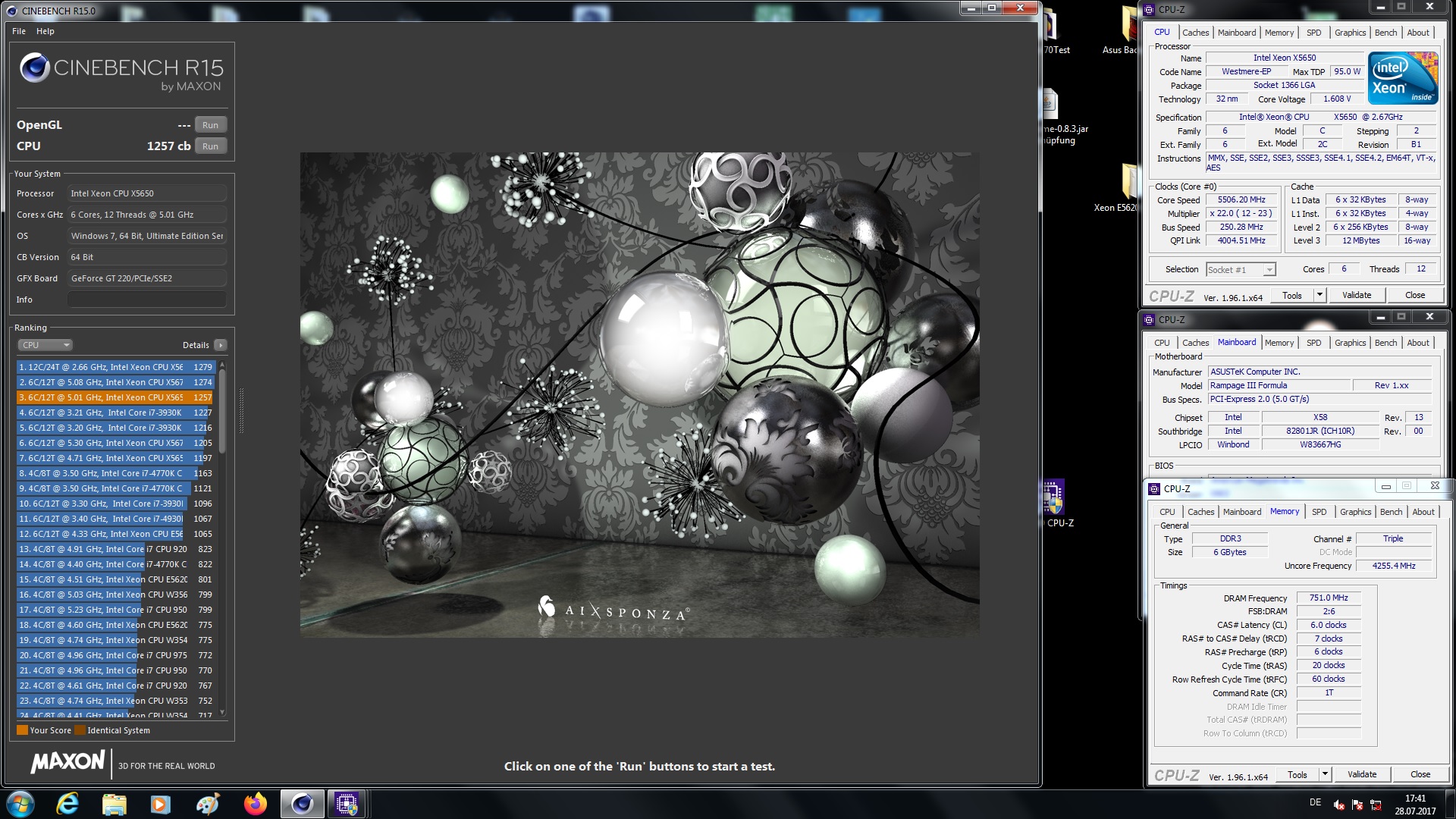This screenshot has height=819, width=1456.
Task: Click the Intel Xeon inside logo
Action: point(1402,78)
